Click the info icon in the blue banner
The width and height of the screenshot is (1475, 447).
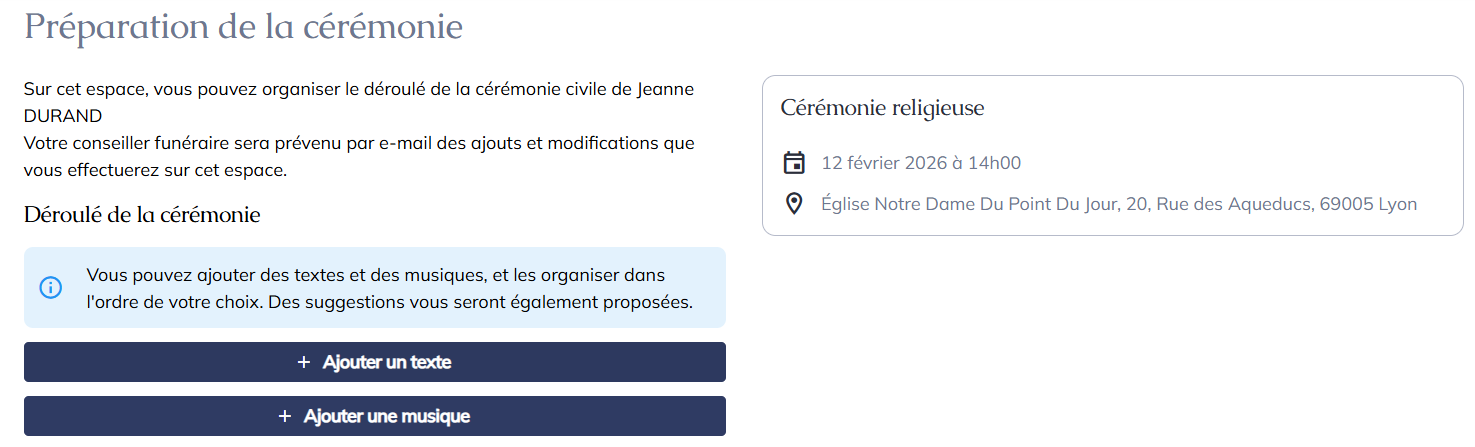click(50, 288)
